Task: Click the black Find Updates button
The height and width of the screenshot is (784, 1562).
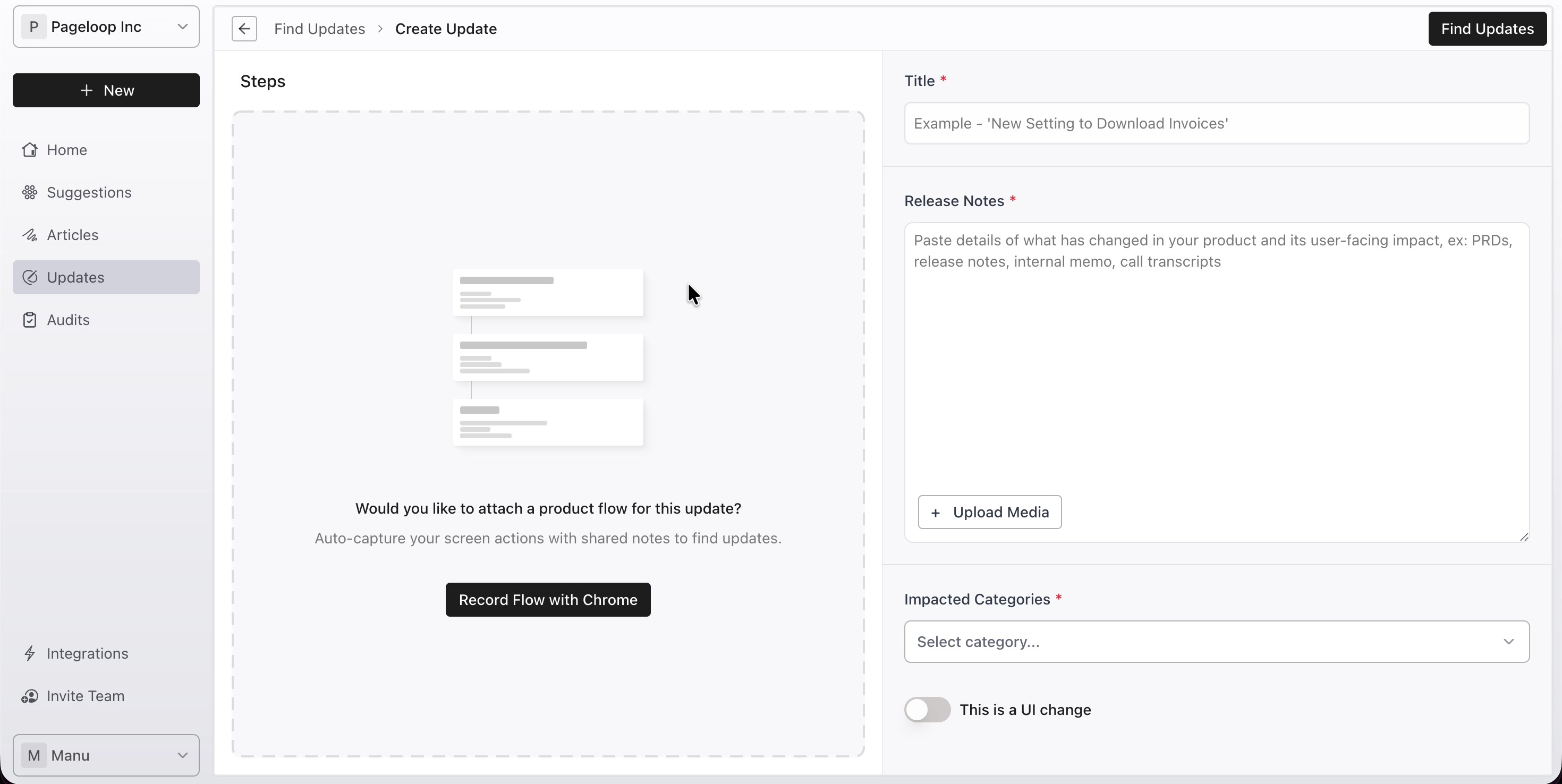Action: (1487, 29)
